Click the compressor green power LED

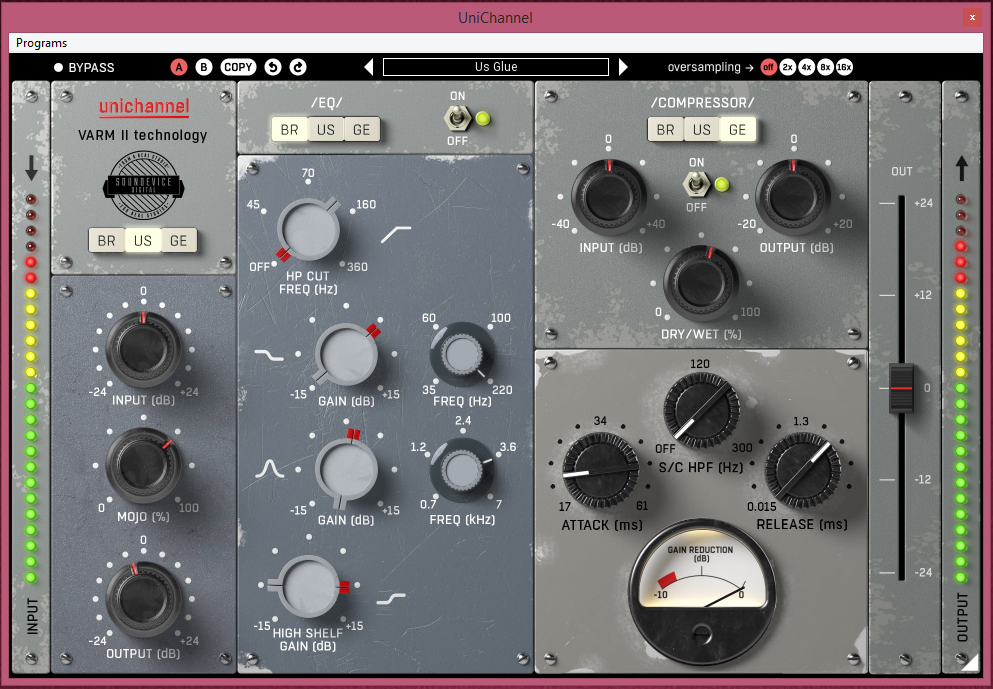click(721, 185)
